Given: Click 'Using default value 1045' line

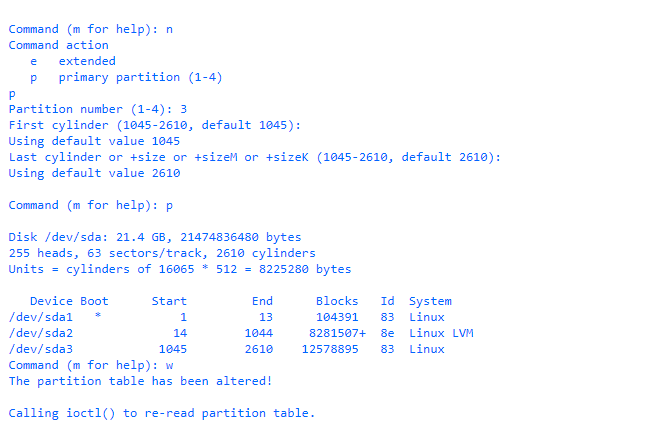Looking at the screenshot, I should coord(94,141).
